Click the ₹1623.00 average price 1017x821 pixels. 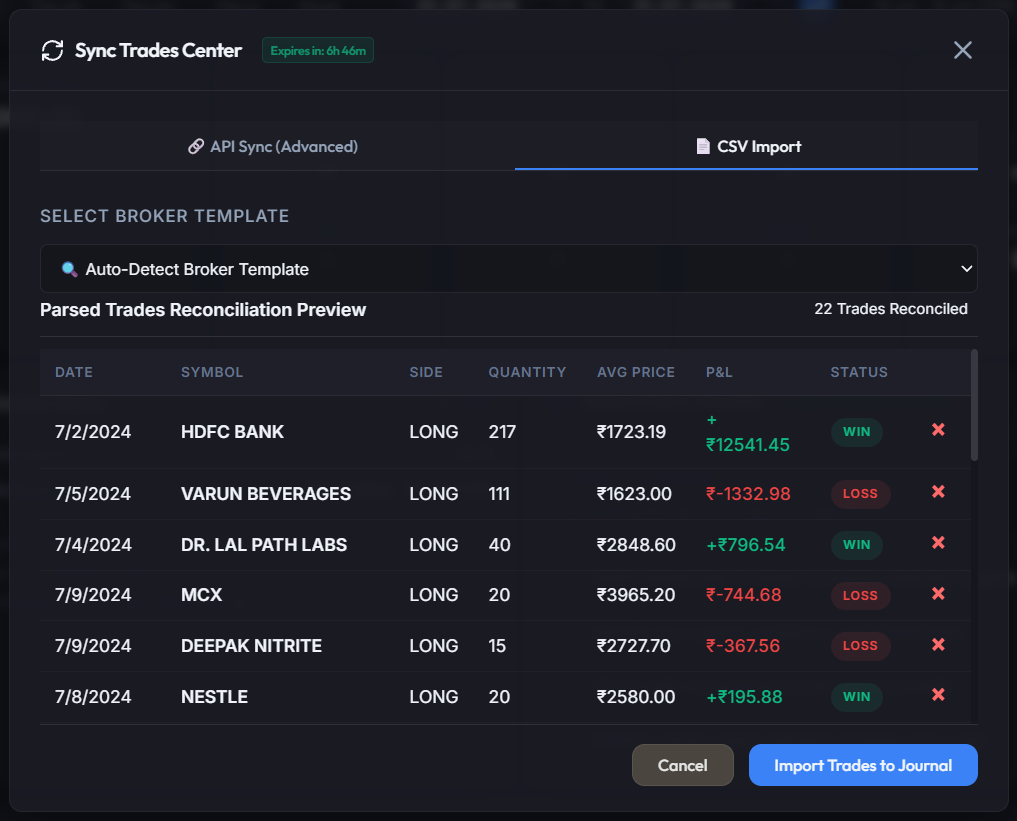pos(634,494)
